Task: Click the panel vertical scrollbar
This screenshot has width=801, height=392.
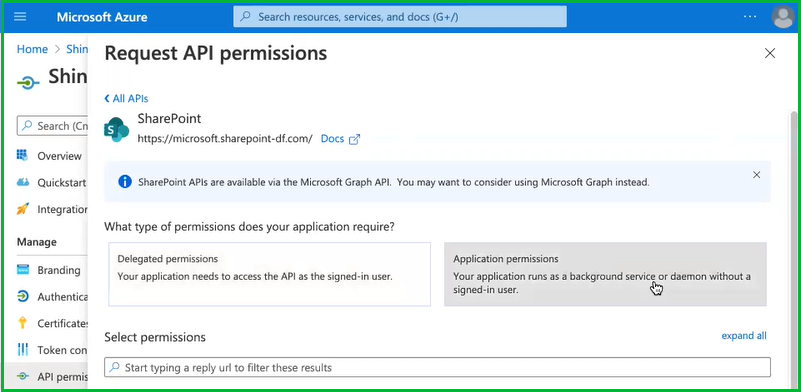Action: (793, 249)
